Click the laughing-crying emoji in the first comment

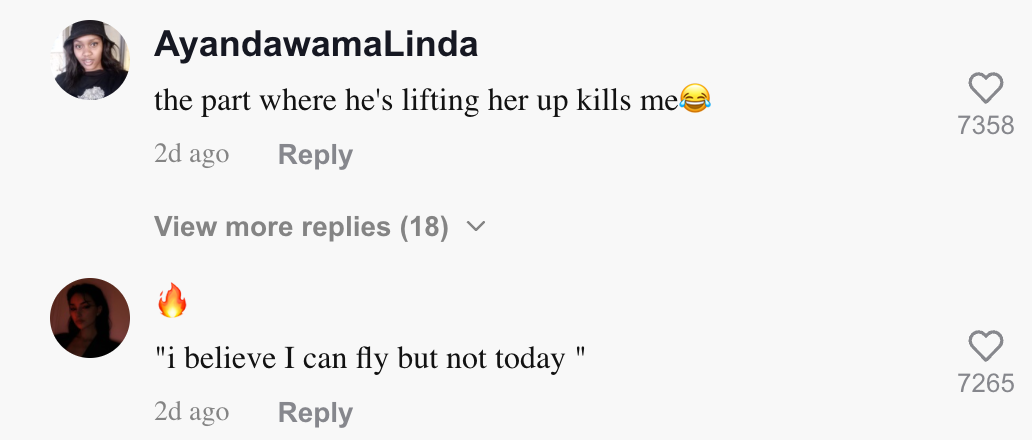point(694,99)
